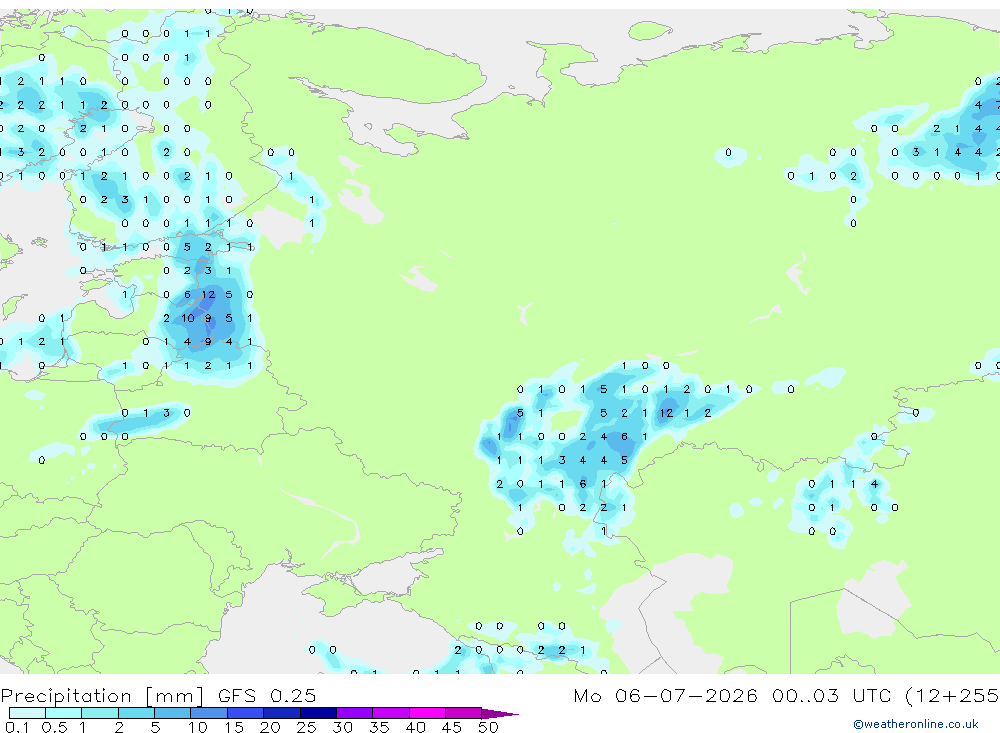Pick the 15–20 mm legend color swatch
The height and width of the screenshot is (733, 1000).
245,713
